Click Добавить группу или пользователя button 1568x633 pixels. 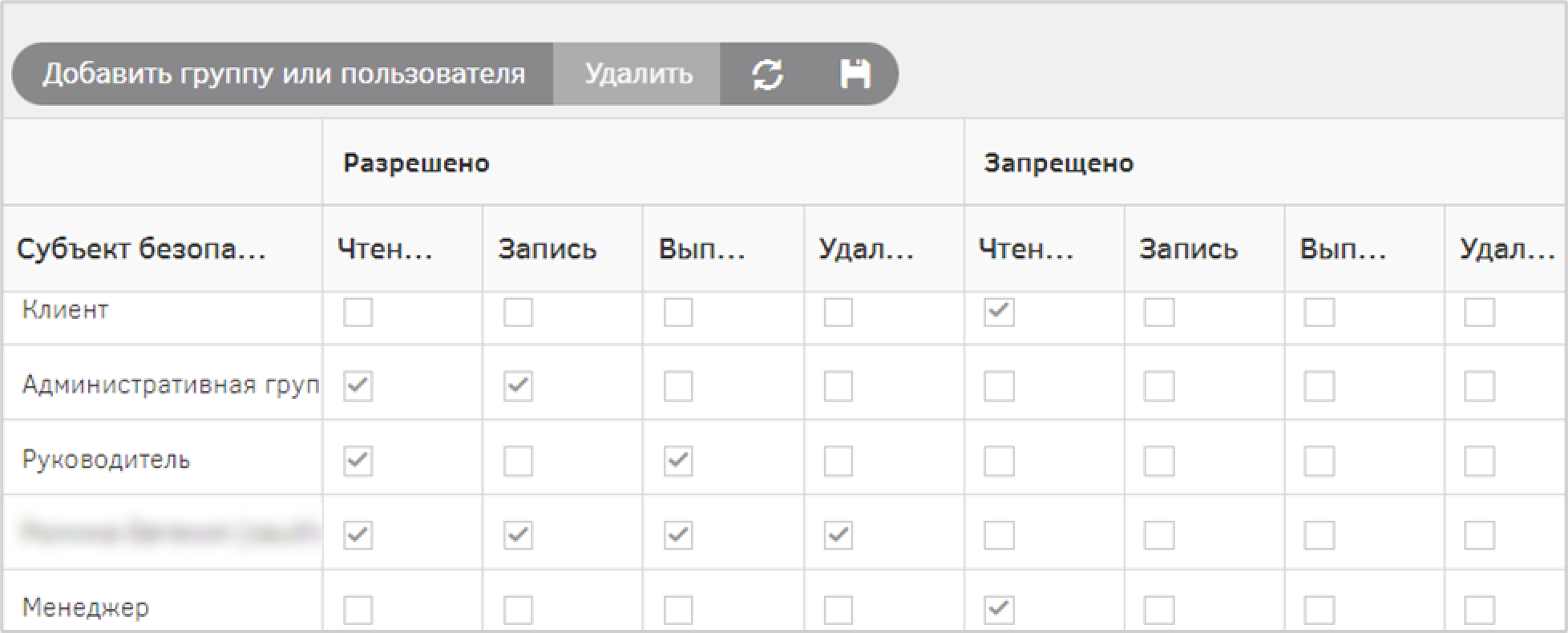283,75
